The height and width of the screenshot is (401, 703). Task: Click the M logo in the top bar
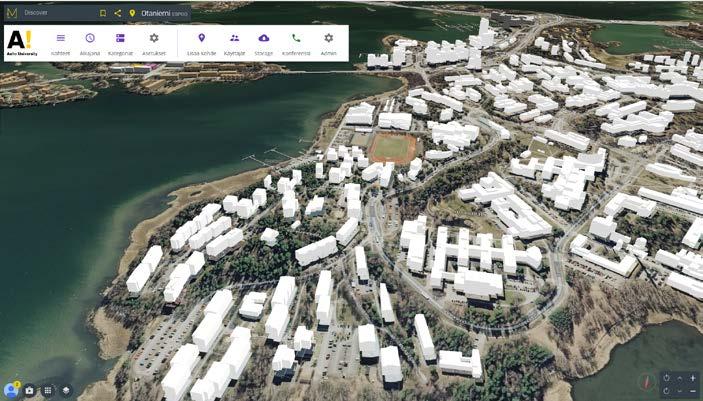click(12, 13)
